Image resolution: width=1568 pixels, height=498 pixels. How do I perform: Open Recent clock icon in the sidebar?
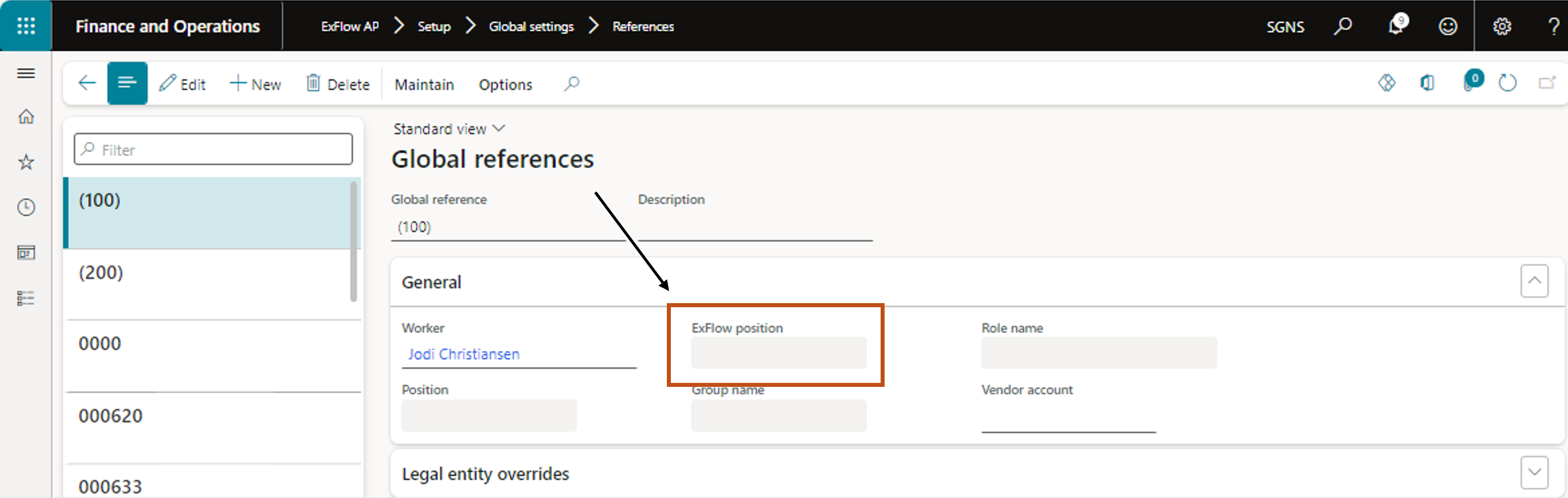[x=26, y=207]
